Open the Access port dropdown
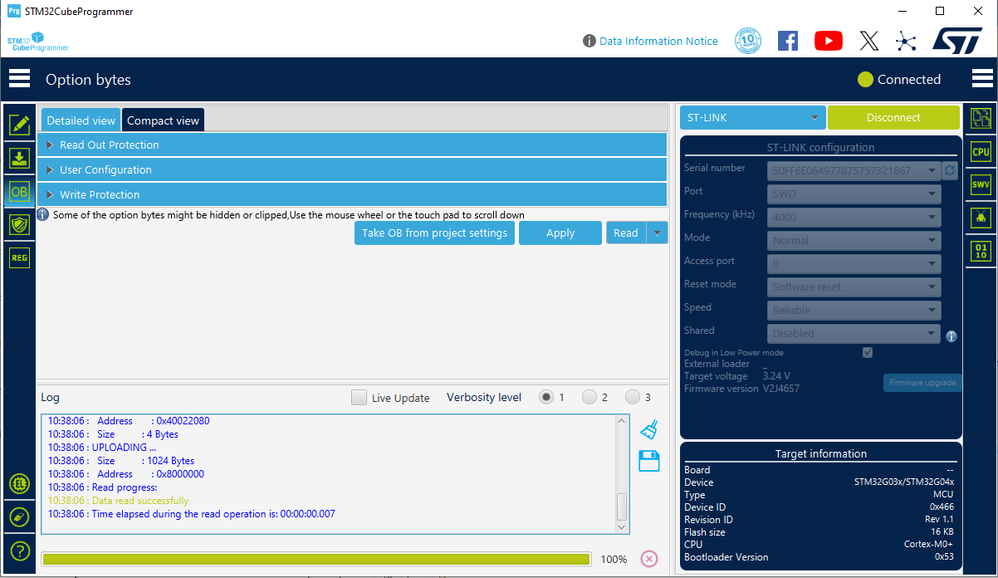 (x=853, y=264)
